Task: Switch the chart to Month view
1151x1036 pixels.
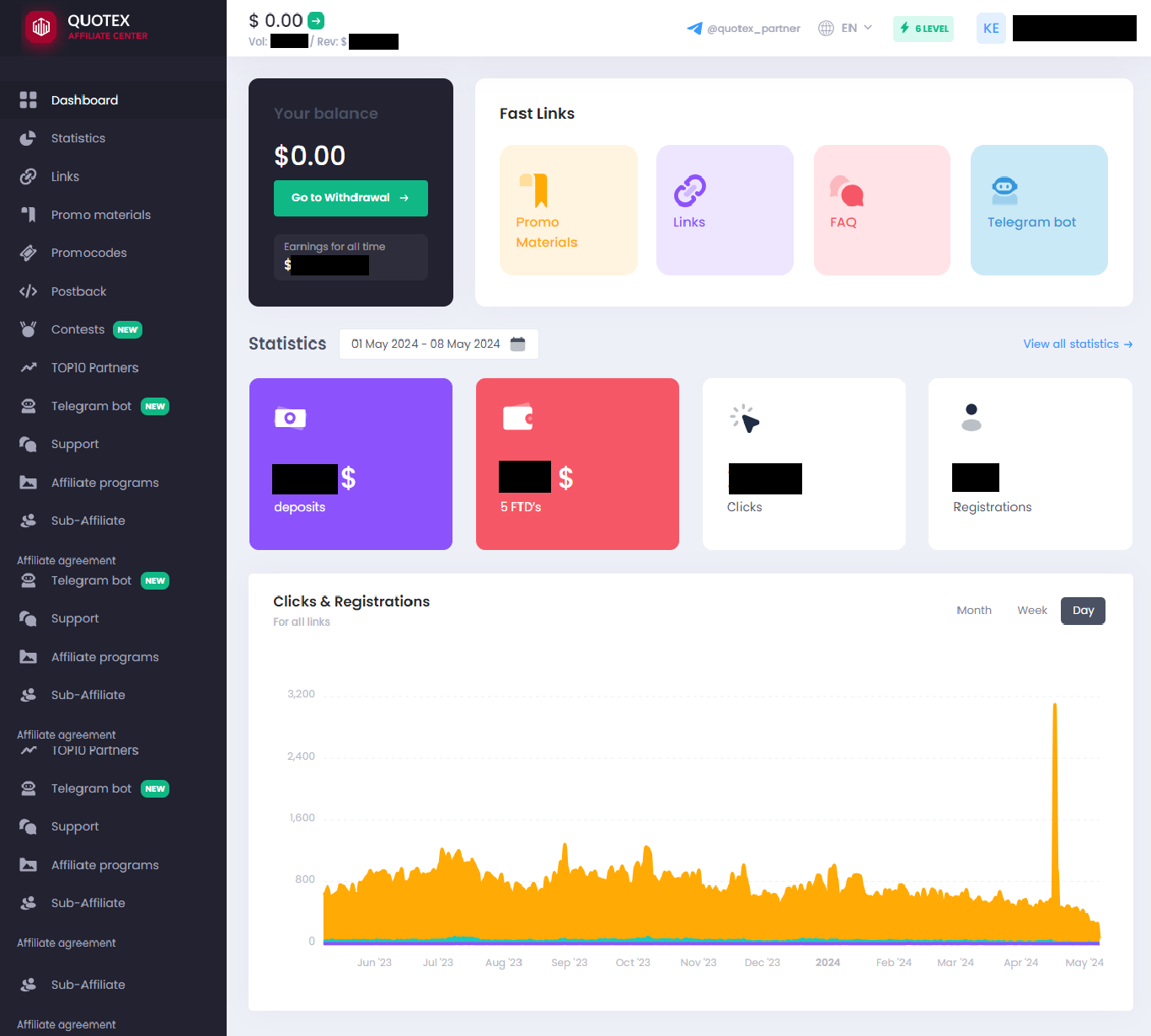Action: click(x=974, y=610)
